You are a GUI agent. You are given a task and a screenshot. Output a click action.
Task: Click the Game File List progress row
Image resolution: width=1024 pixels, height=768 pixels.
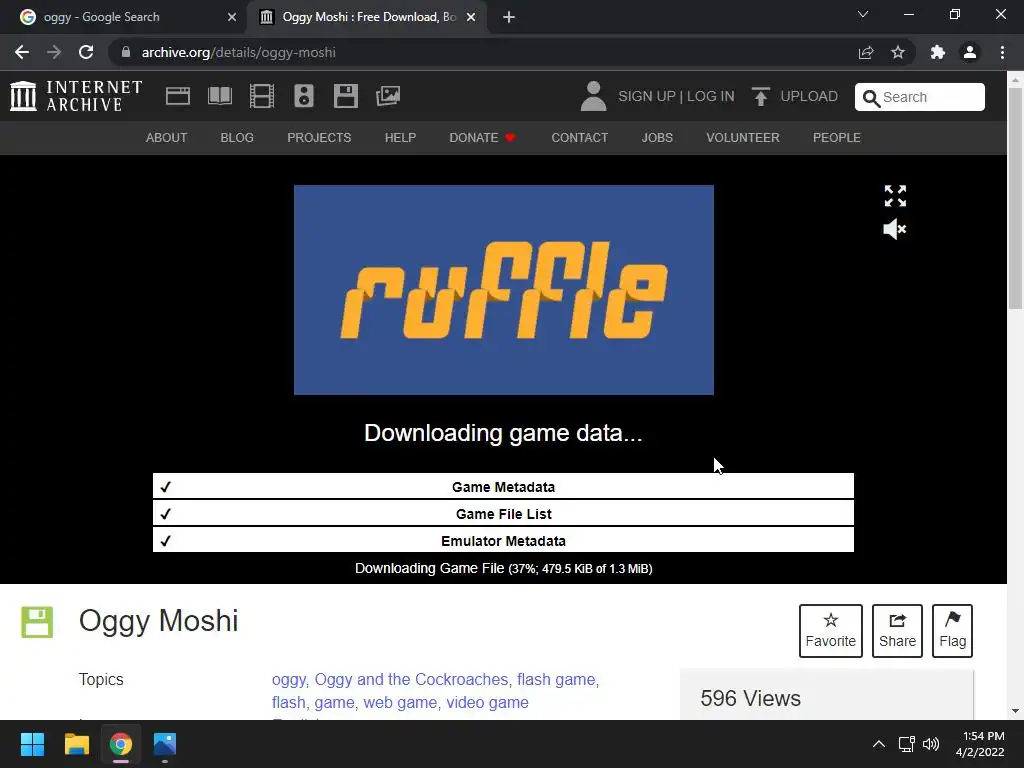[504, 514]
